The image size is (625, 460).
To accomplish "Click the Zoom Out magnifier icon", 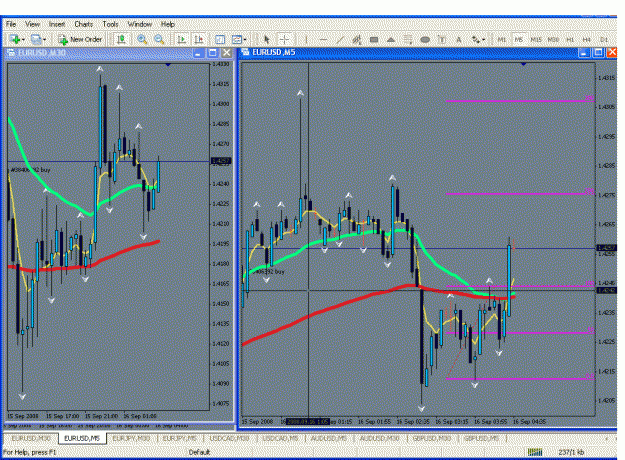I will point(159,39).
